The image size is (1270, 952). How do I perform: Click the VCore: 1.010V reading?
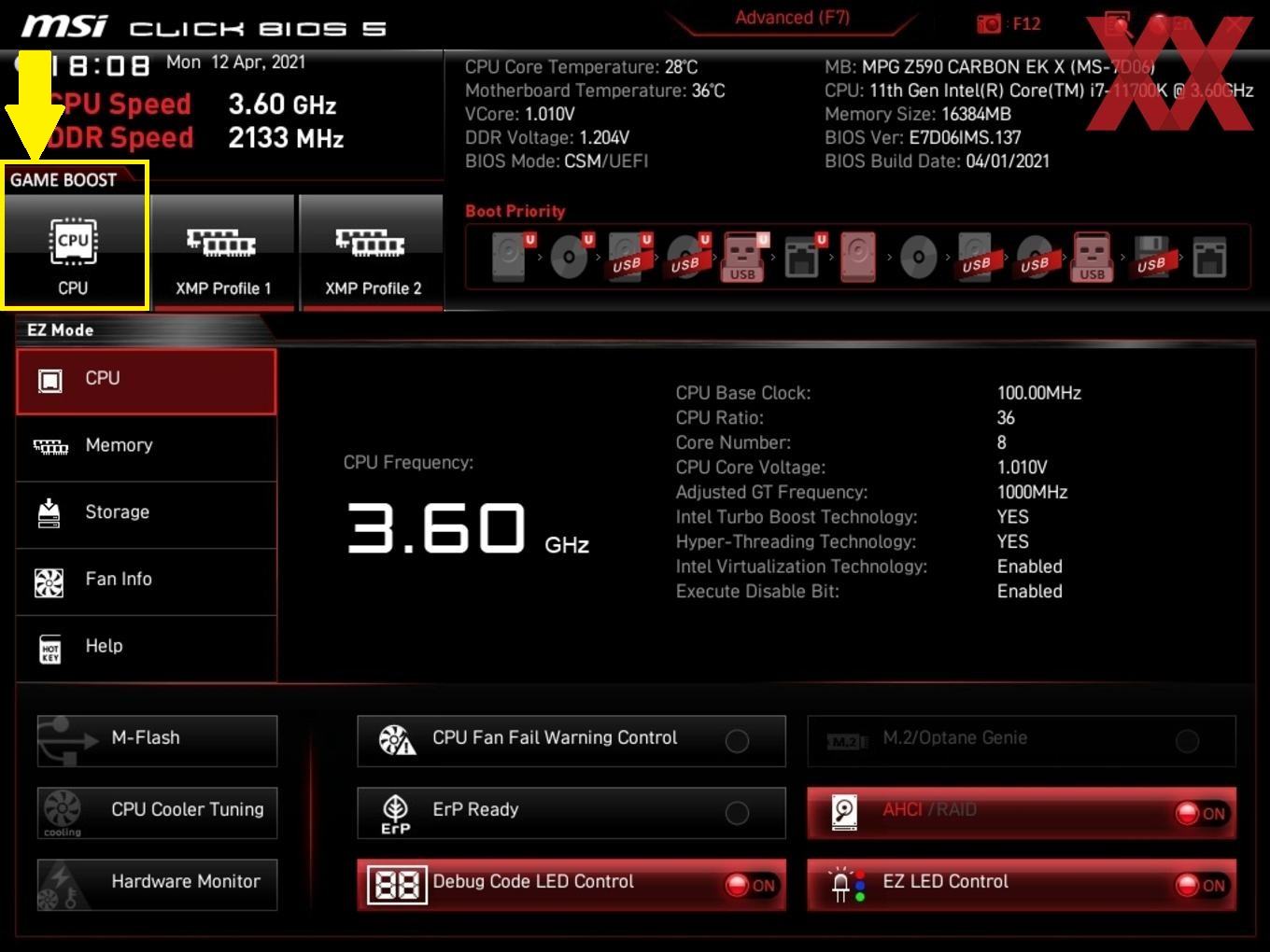[x=520, y=114]
